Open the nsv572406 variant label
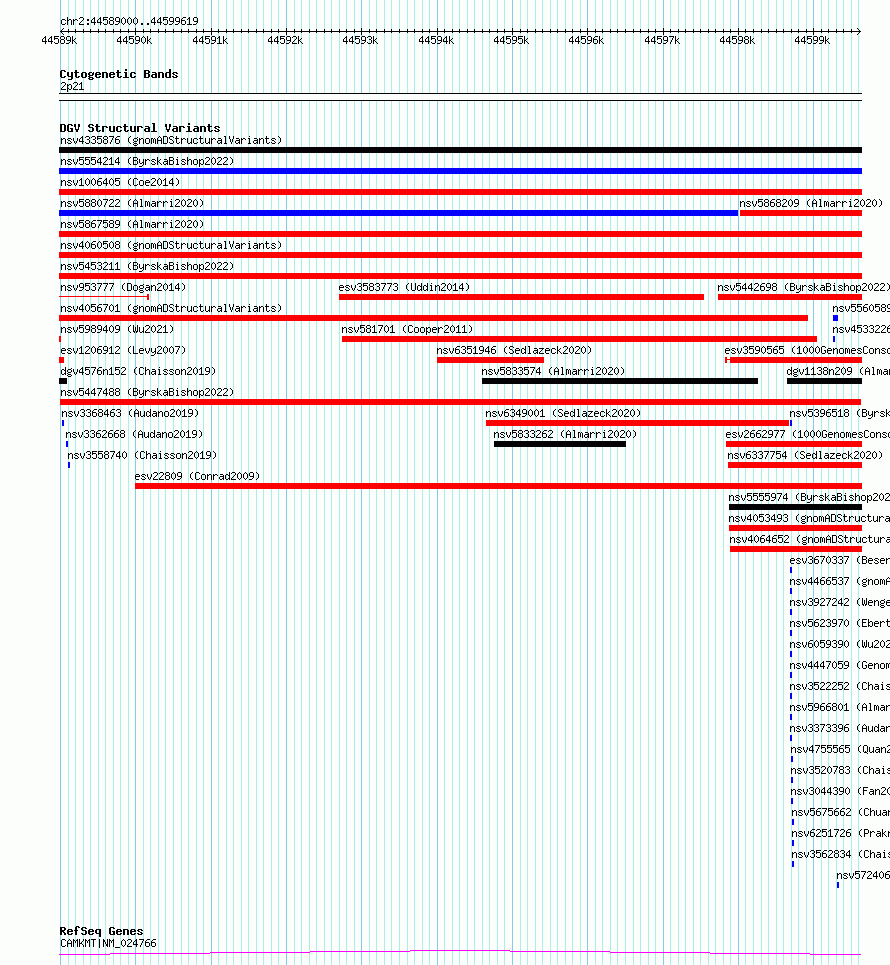This screenshot has height=965, width=890. 863,875
